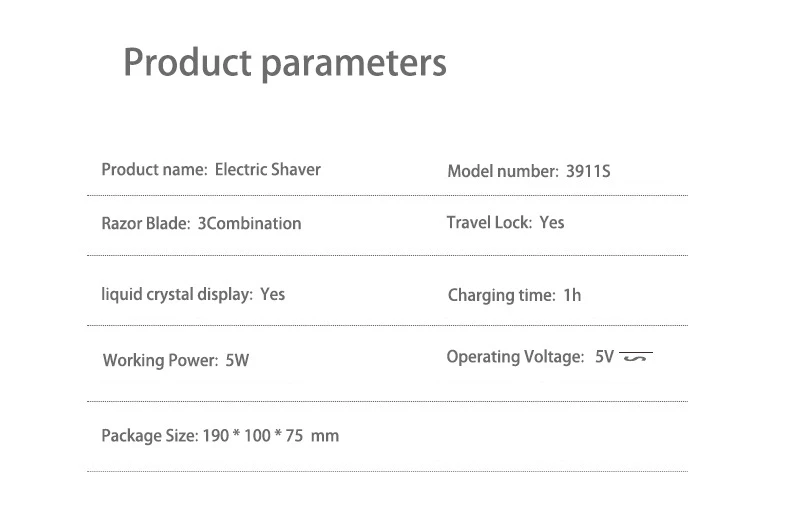Select the 5W power value

pos(237,360)
